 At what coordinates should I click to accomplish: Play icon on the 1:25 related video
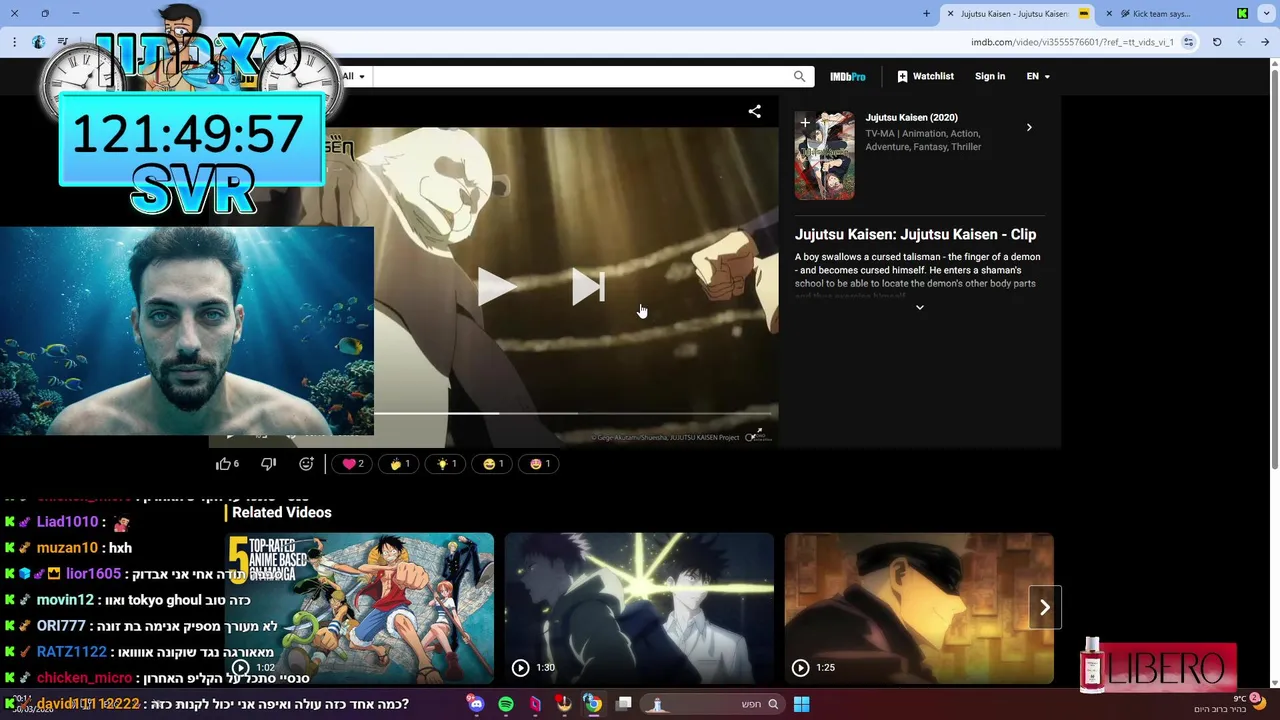click(x=800, y=668)
